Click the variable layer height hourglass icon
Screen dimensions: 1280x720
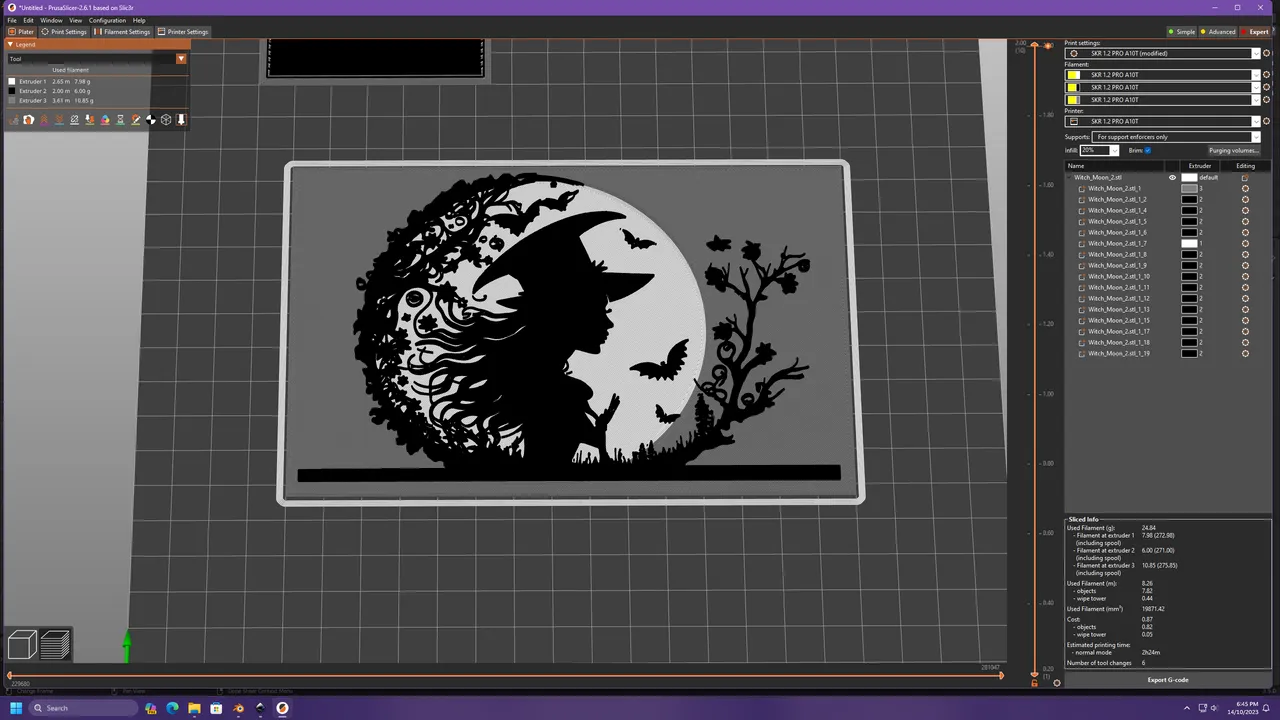click(x=120, y=119)
